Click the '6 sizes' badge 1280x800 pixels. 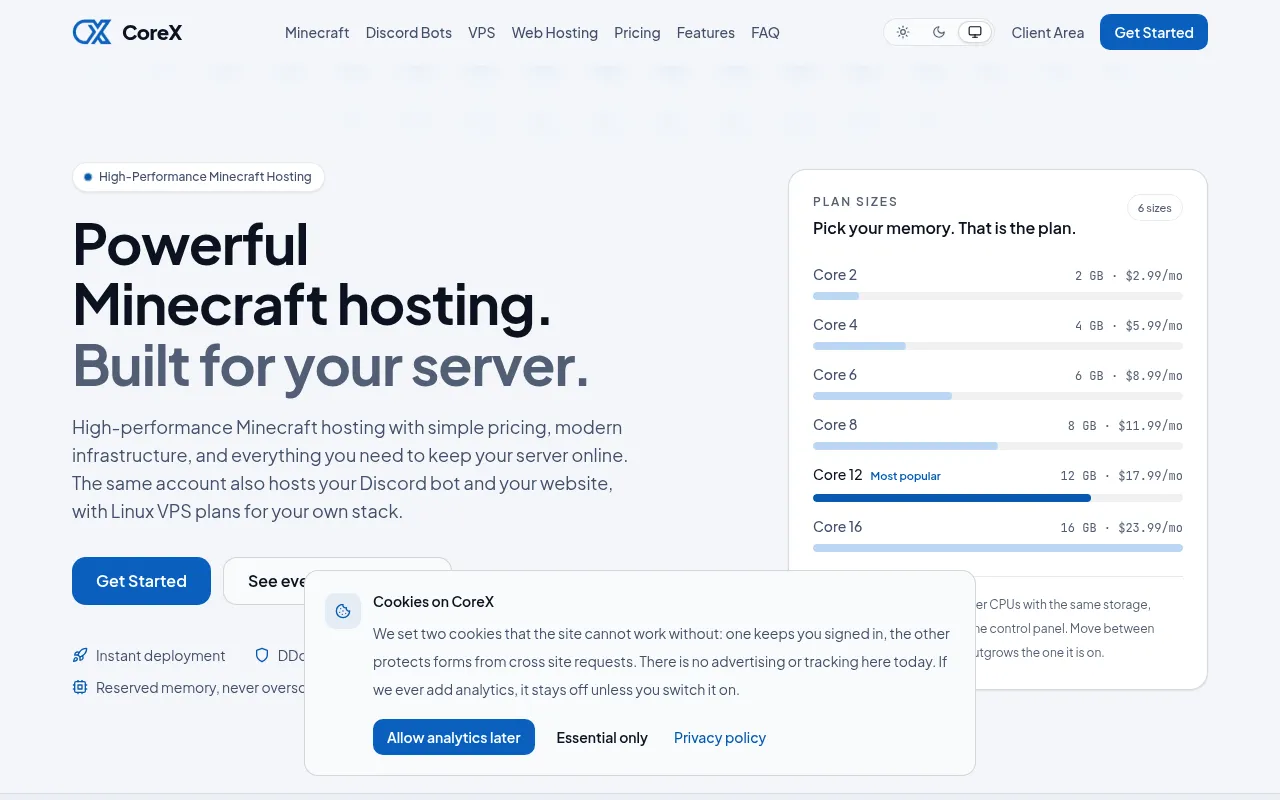pos(1155,208)
